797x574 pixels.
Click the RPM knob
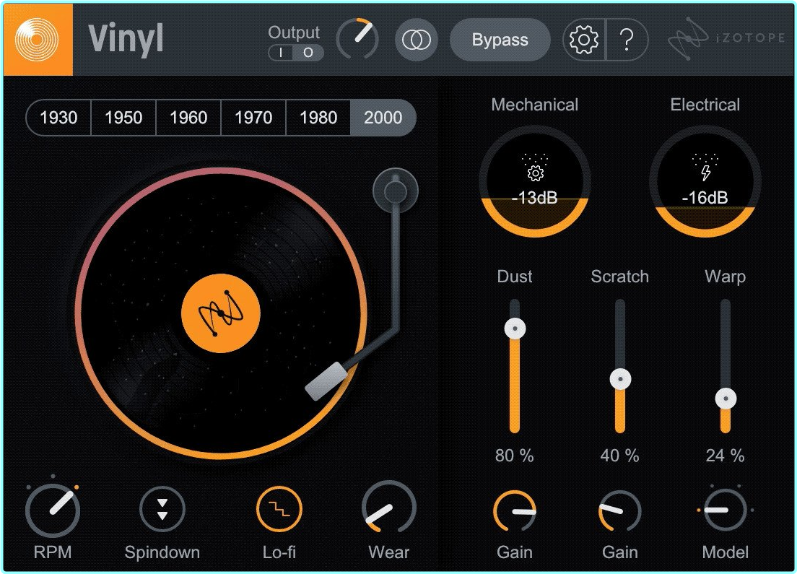(53, 510)
